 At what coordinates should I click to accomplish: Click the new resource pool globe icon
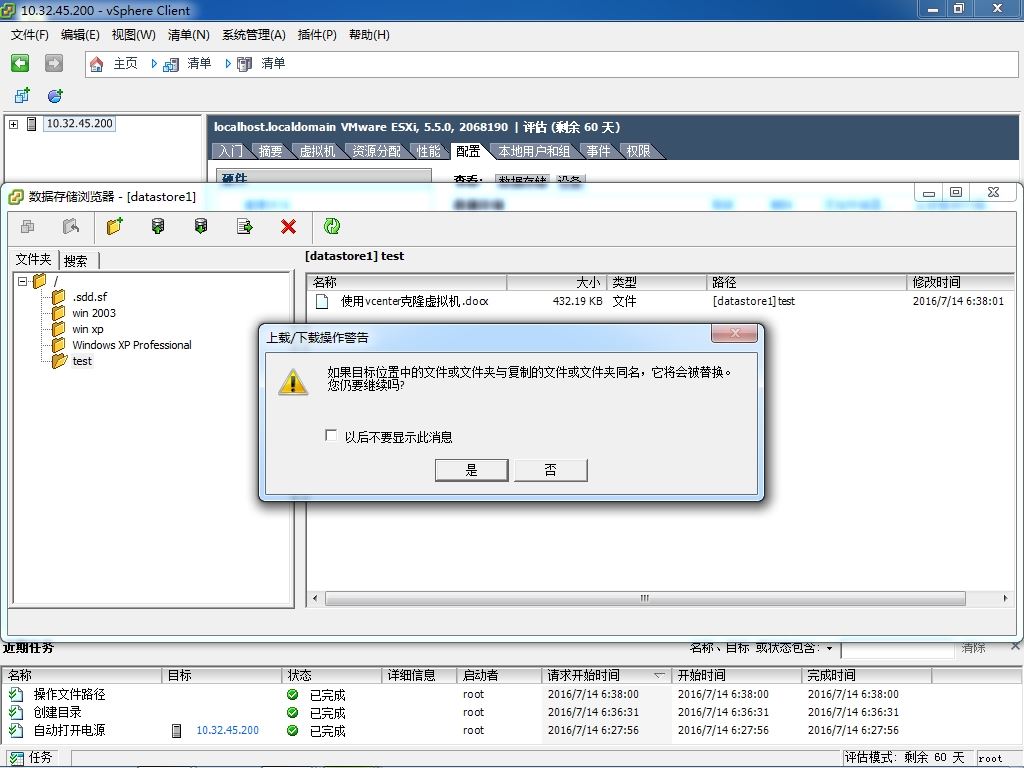pyautogui.click(x=56, y=96)
